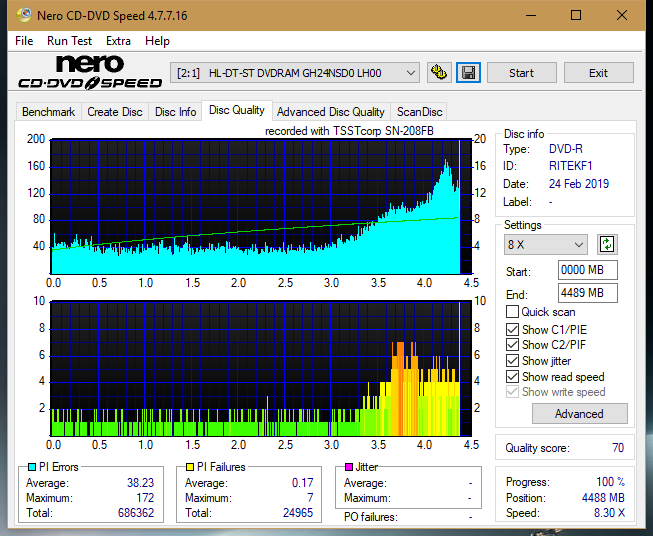Open the drive options icon

(439, 73)
